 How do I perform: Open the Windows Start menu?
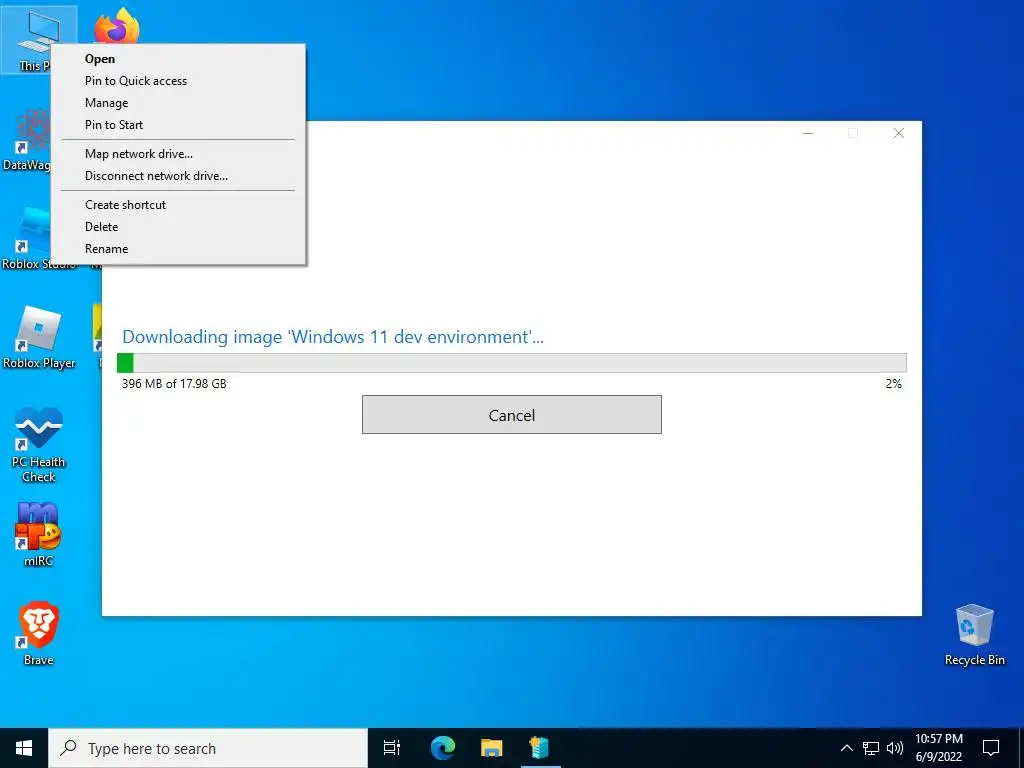[x=24, y=748]
